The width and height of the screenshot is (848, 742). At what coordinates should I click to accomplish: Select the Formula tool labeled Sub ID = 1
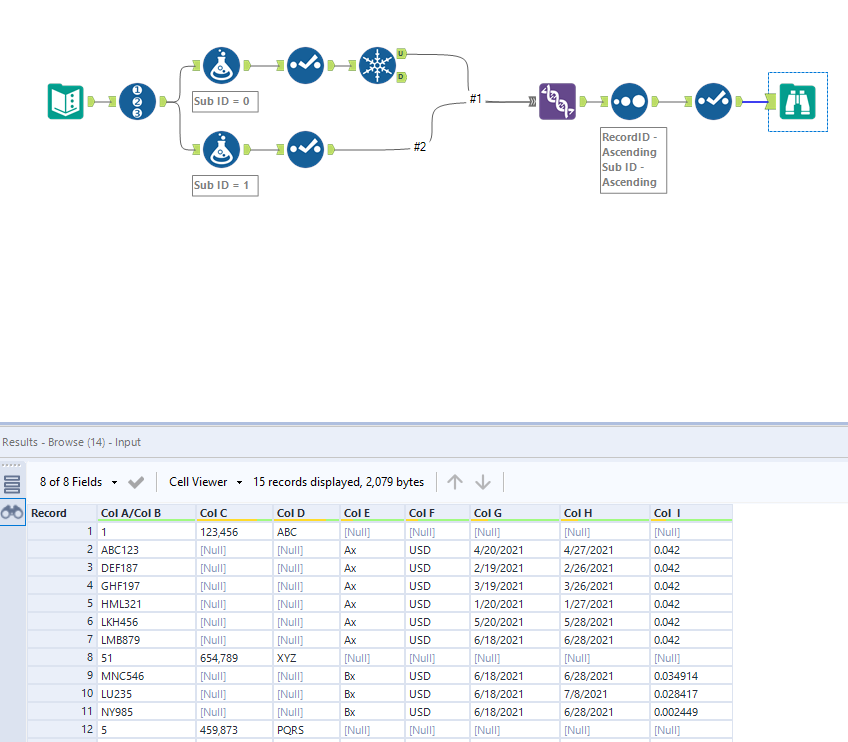(x=221, y=149)
